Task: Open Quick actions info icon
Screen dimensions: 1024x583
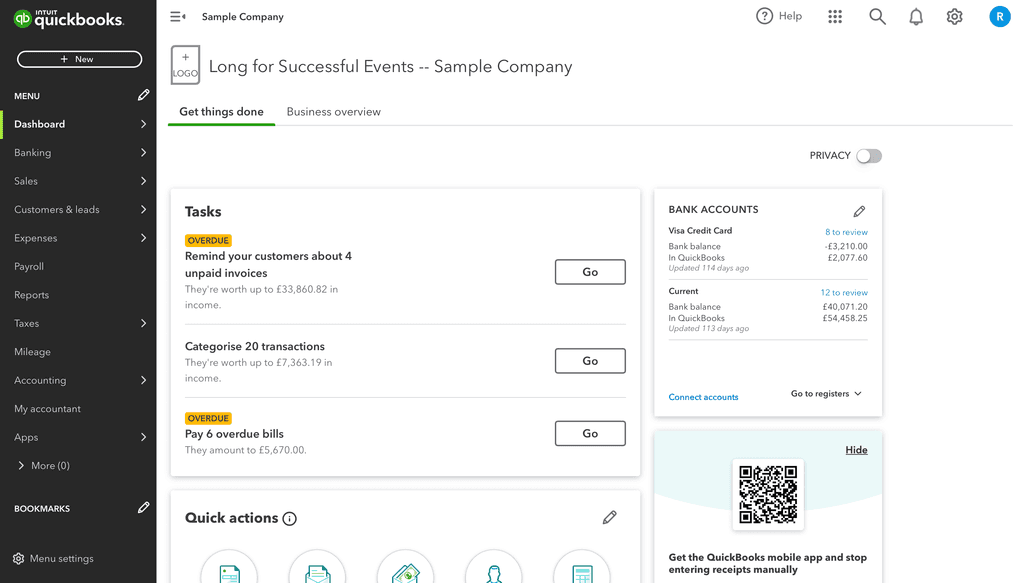Action: 289,518
